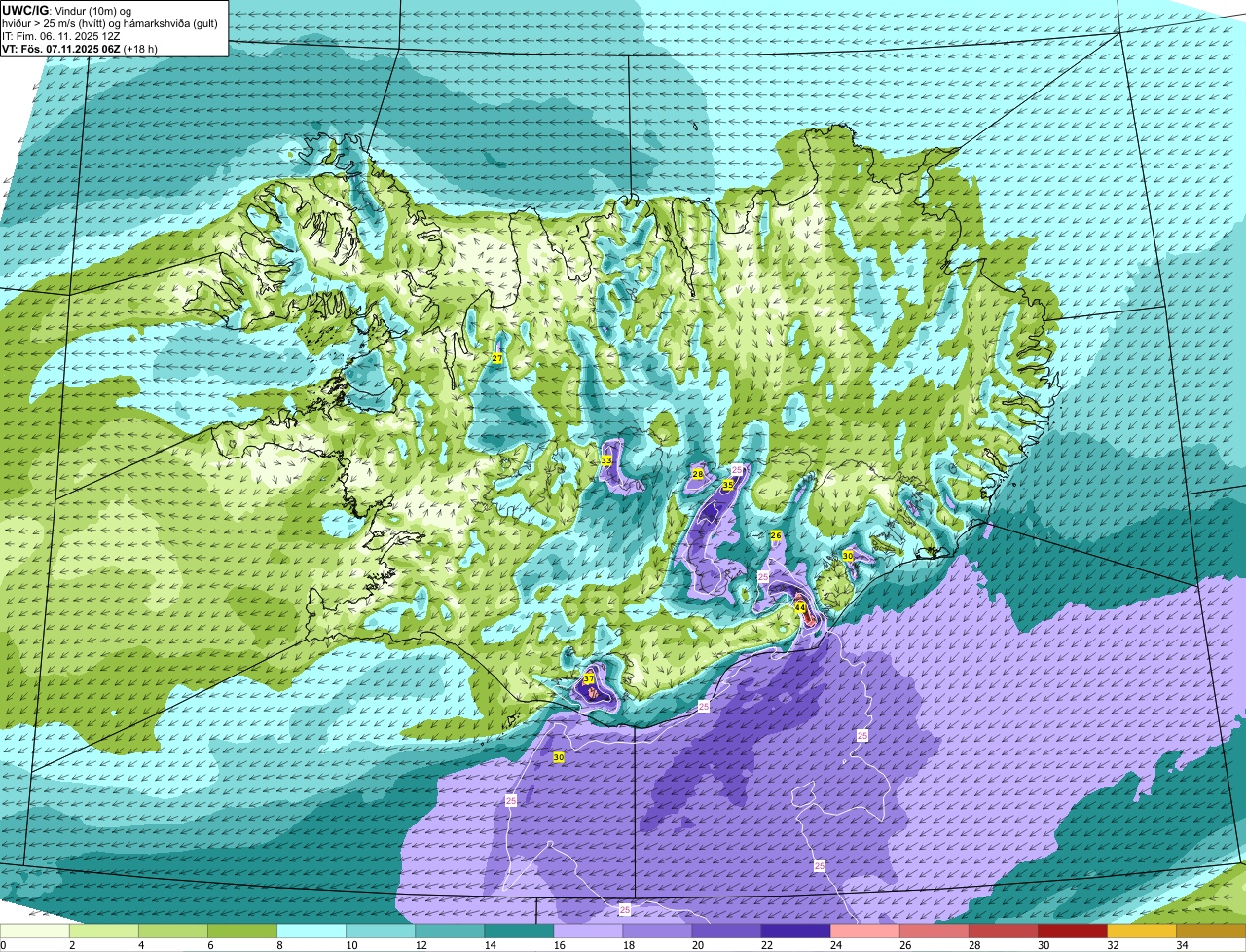Click the light pink 24–26 legend swatch
The width and height of the screenshot is (1246, 952).
[x=864, y=932]
